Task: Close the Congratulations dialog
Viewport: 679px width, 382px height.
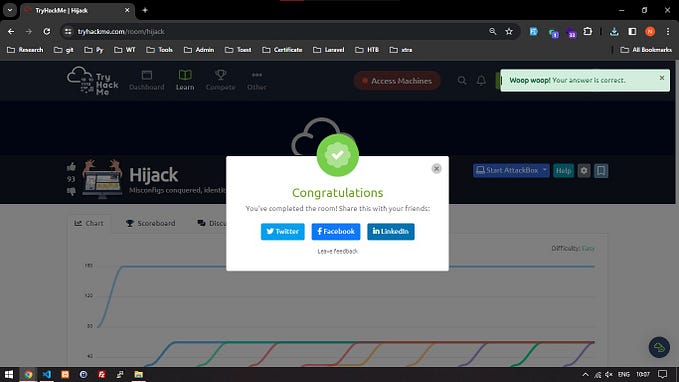Action: click(x=436, y=168)
